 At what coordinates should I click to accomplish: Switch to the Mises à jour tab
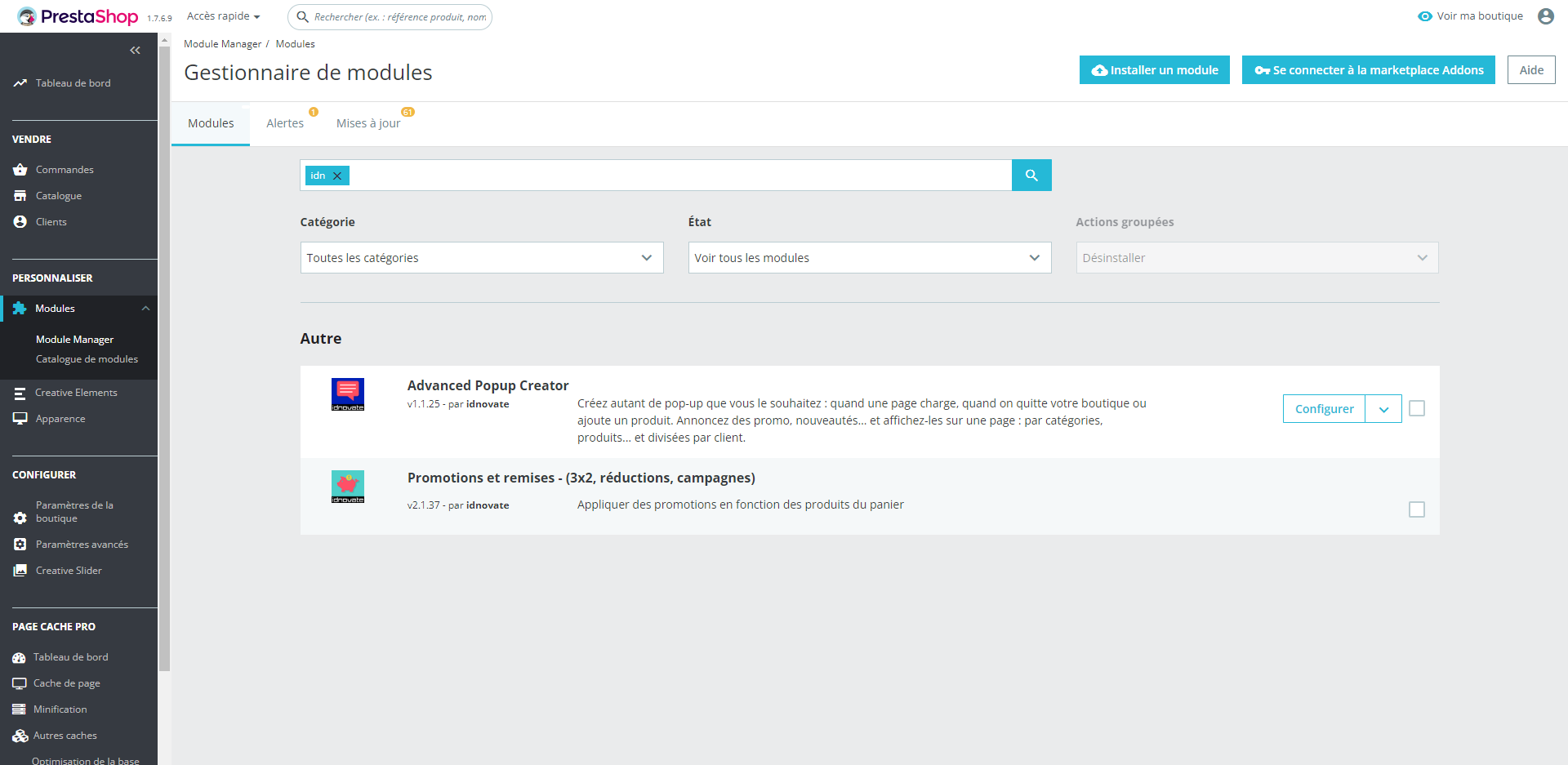(368, 124)
